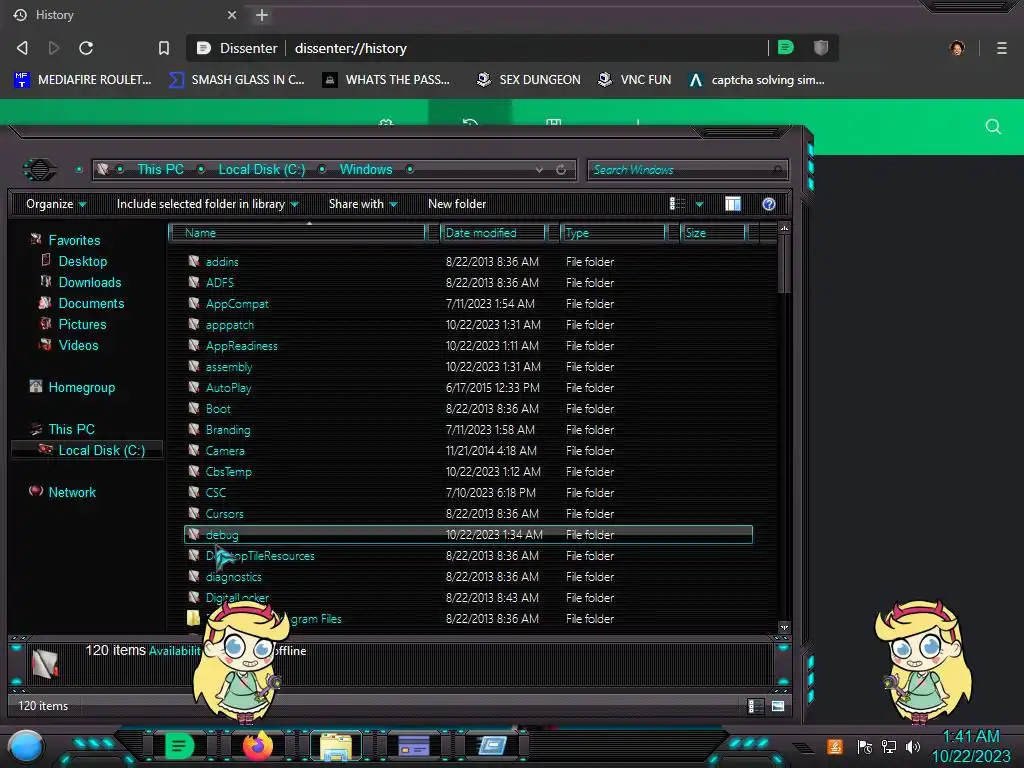Click the volume speaker tray icon
The height and width of the screenshot is (768, 1024).
pos(912,746)
